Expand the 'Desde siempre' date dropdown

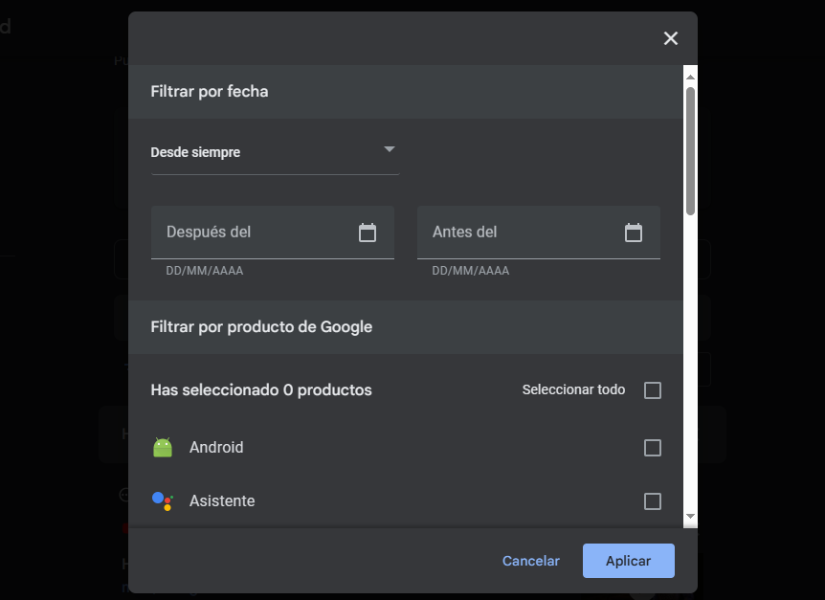coord(274,152)
